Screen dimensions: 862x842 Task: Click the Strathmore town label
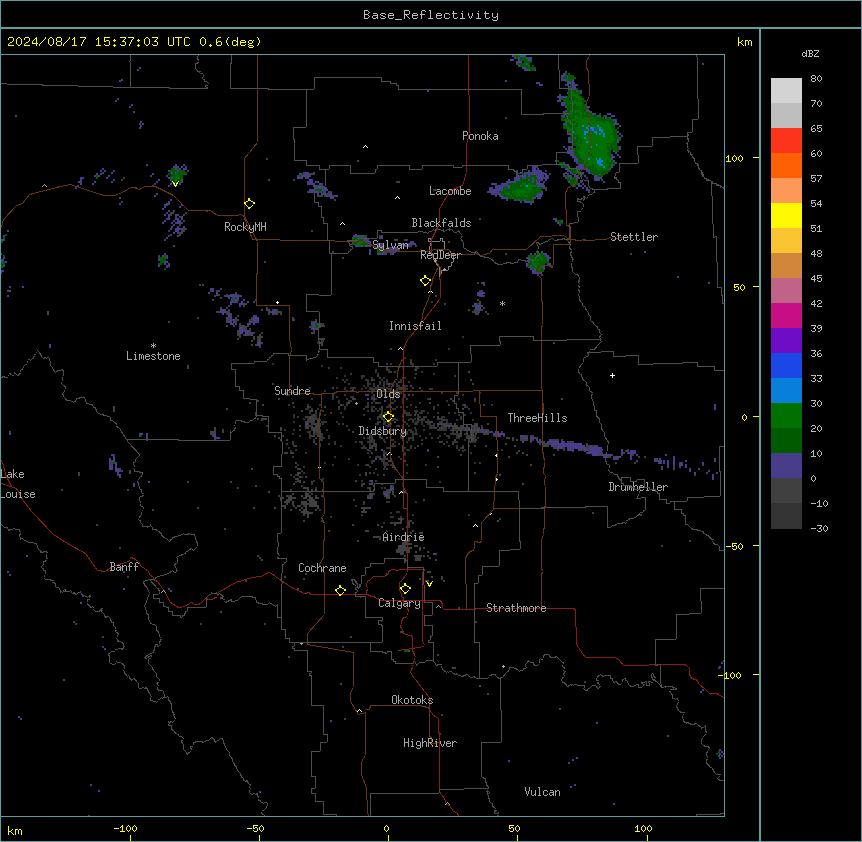click(516, 608)
